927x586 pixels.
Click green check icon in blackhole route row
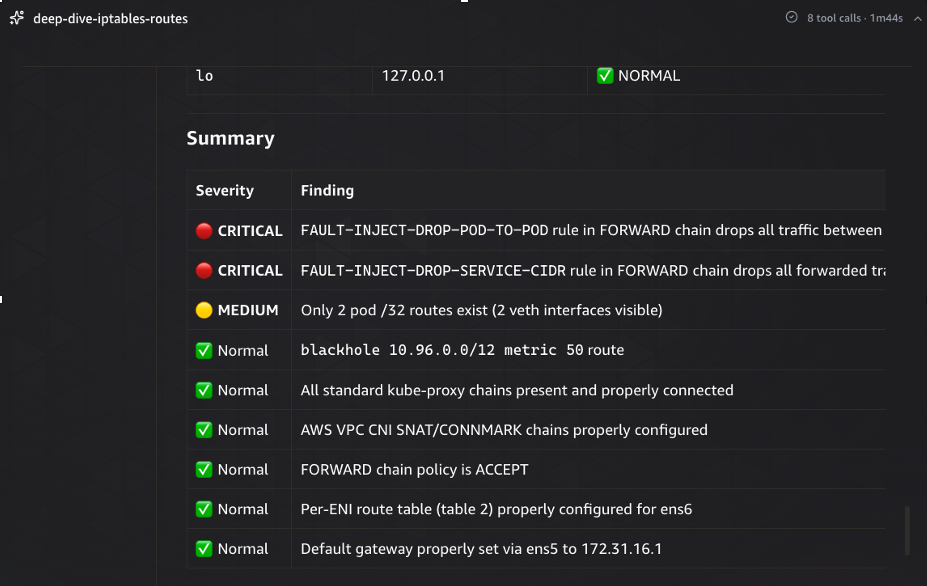pos(204,351)
